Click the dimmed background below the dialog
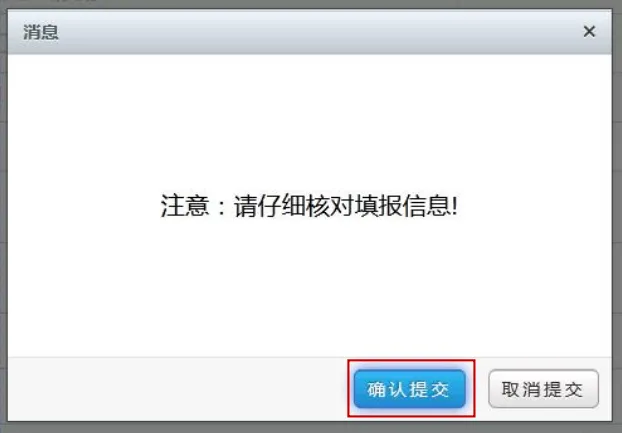622x433 pixels. tap(311, 427)
